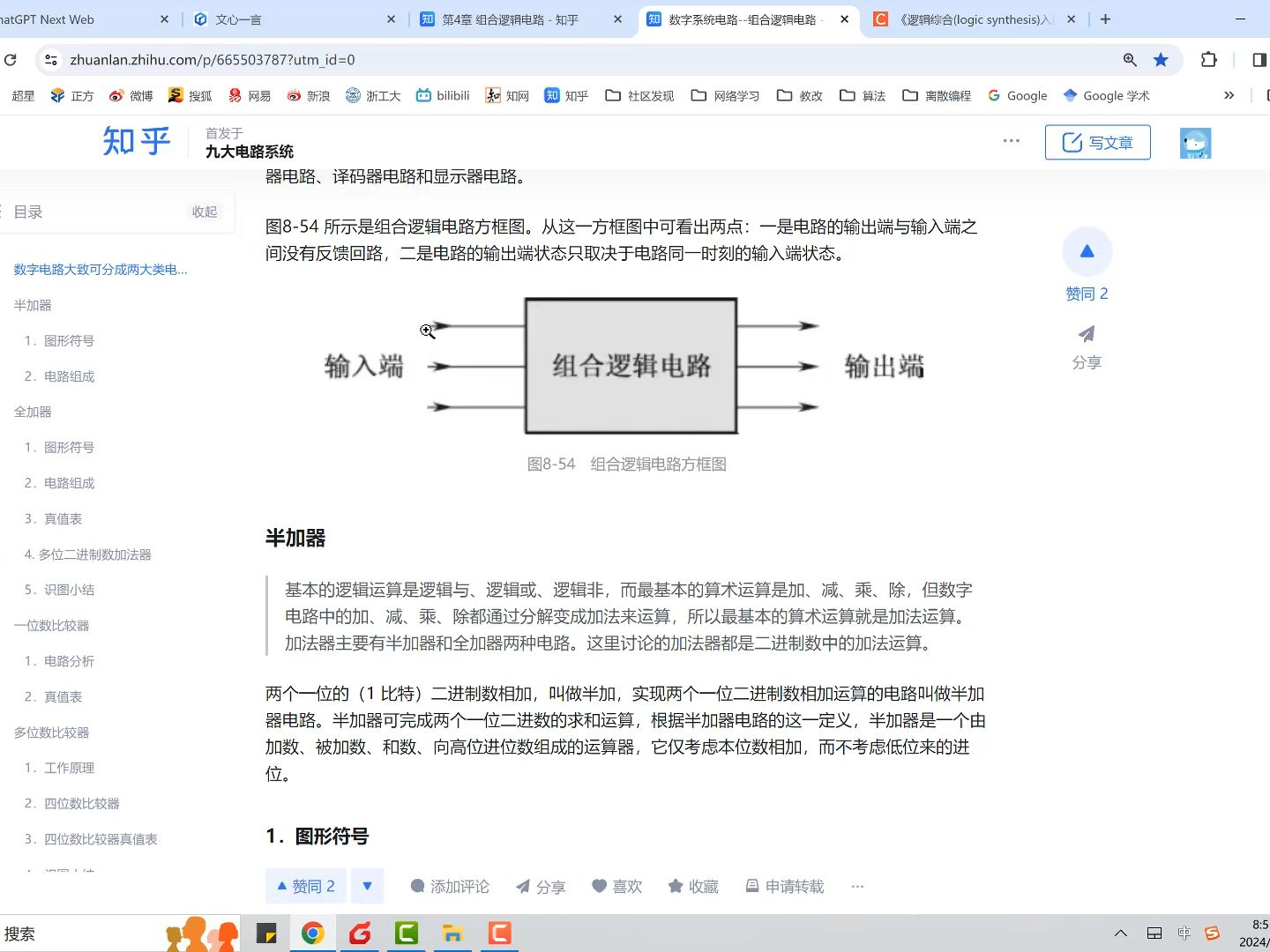
Task: Jump to 数字电路大致可分成两大类电... section
Action: pos(101,270)
